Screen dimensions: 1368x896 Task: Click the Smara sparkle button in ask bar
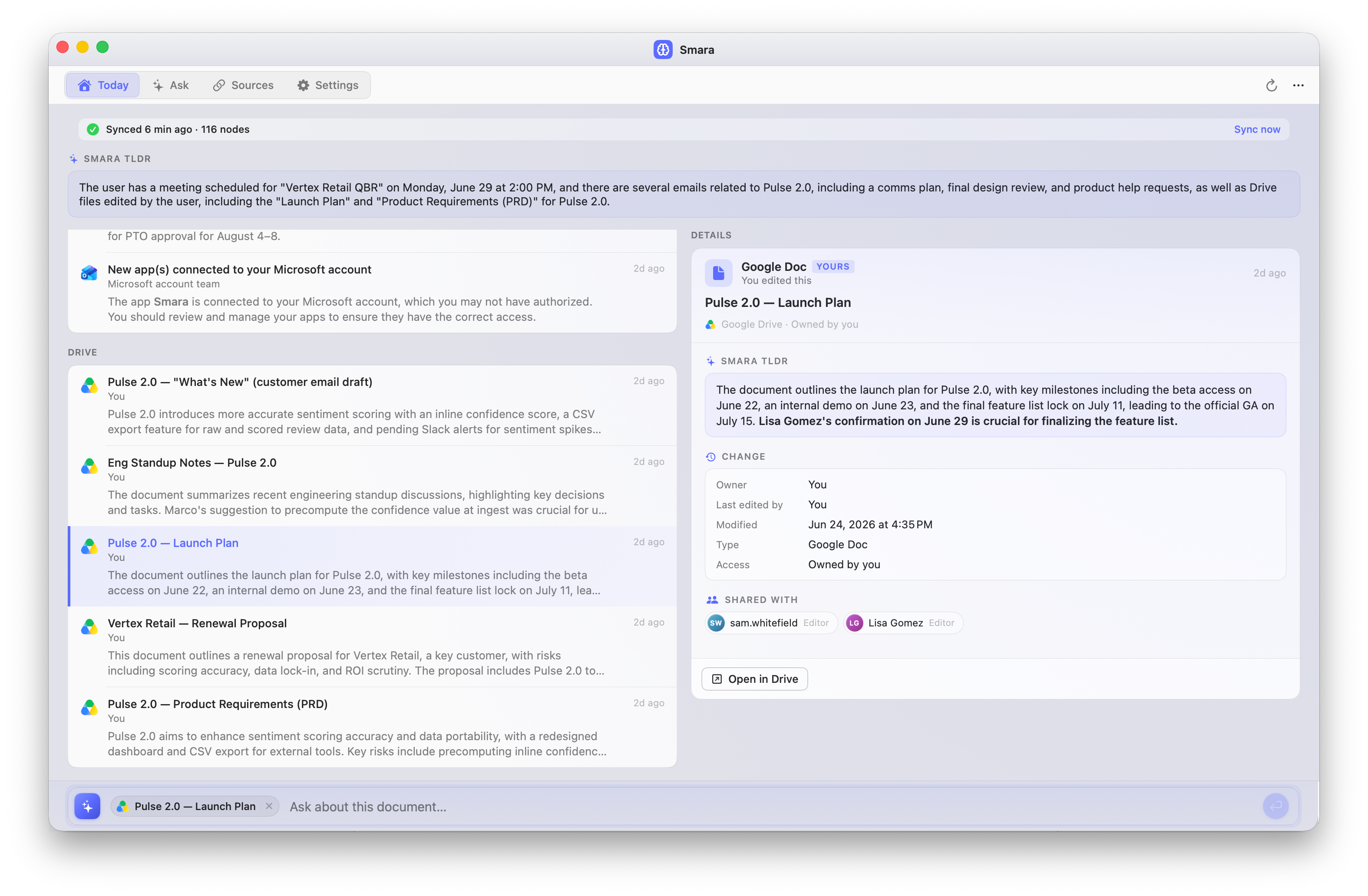(x=87, y=807)
